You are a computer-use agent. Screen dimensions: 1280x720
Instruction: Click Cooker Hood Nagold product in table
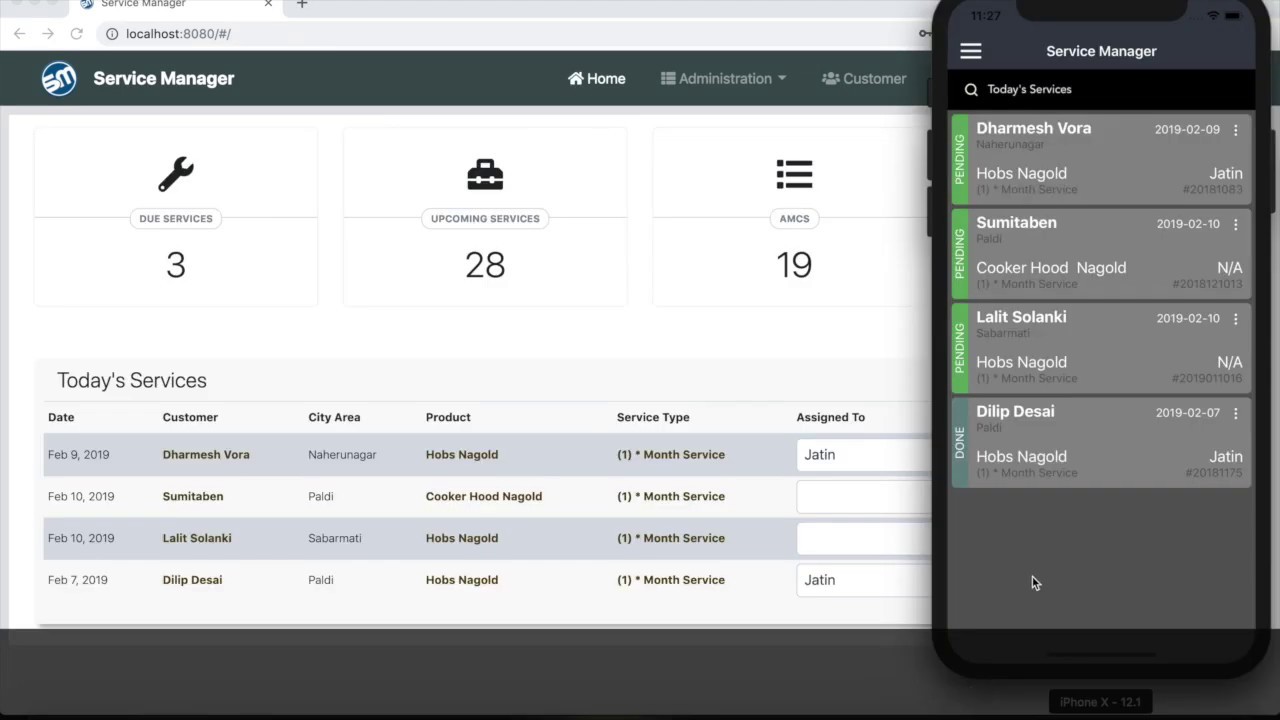pyautogui.click(x=484, y=496)
